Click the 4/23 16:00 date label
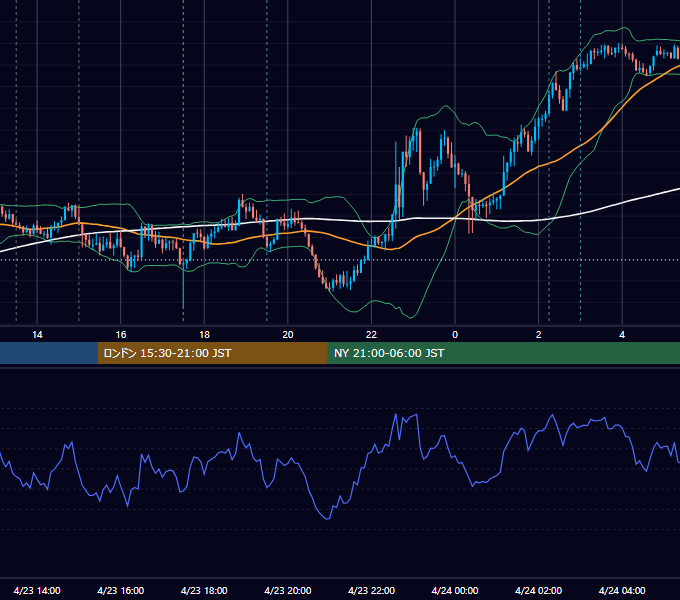The height and width of the screenshot is (600, 680). coord(121,590)
